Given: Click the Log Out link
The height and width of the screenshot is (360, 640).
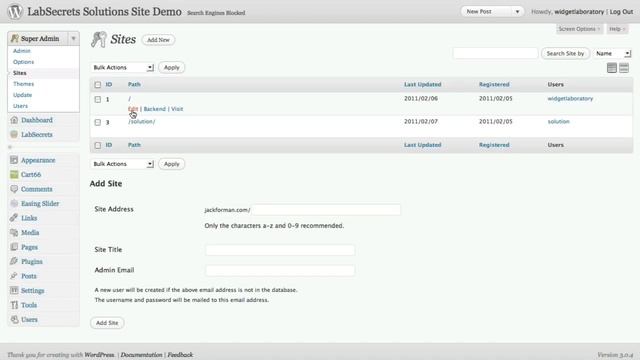Looking at the screenshot, I should coord(621,12).
